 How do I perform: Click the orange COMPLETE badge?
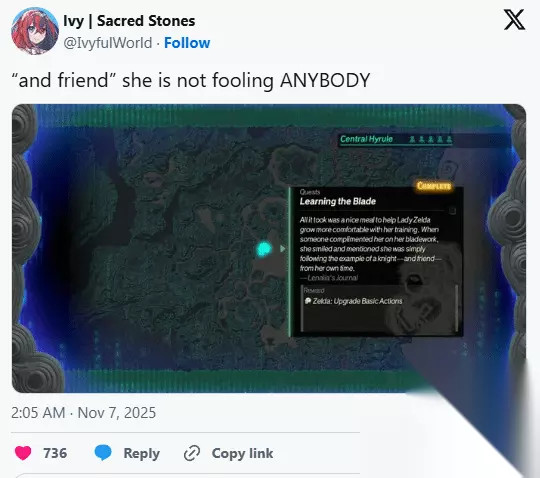coord(434,186)
